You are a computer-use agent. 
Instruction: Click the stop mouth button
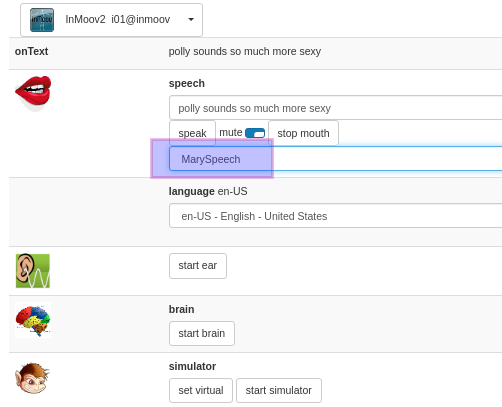tap(303, 133)
